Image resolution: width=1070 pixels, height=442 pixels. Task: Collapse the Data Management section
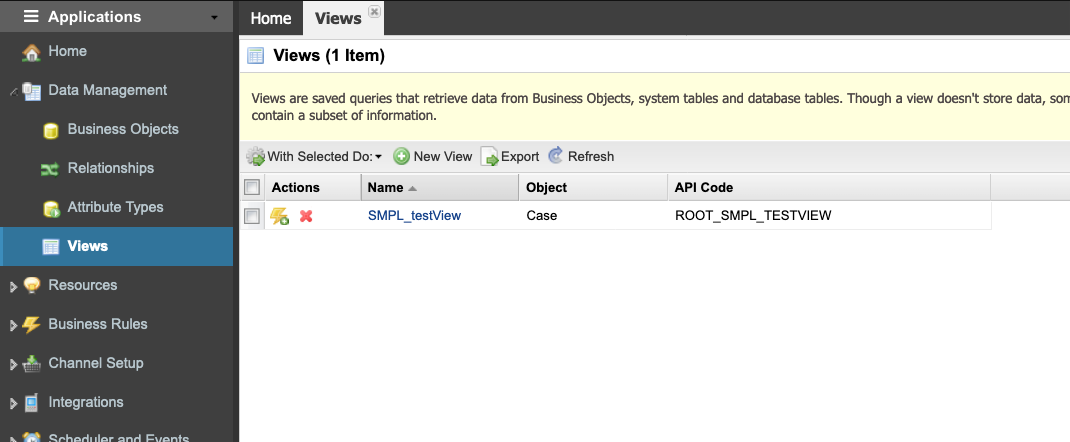(x=14, y=91)
